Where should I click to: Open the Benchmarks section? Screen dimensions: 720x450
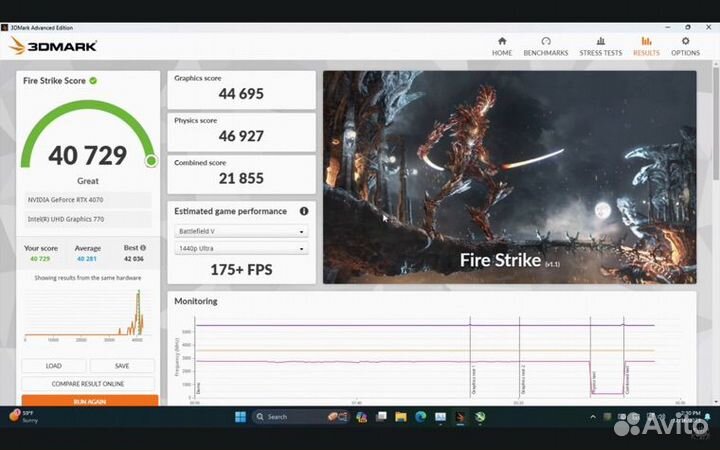coord(546,47)
